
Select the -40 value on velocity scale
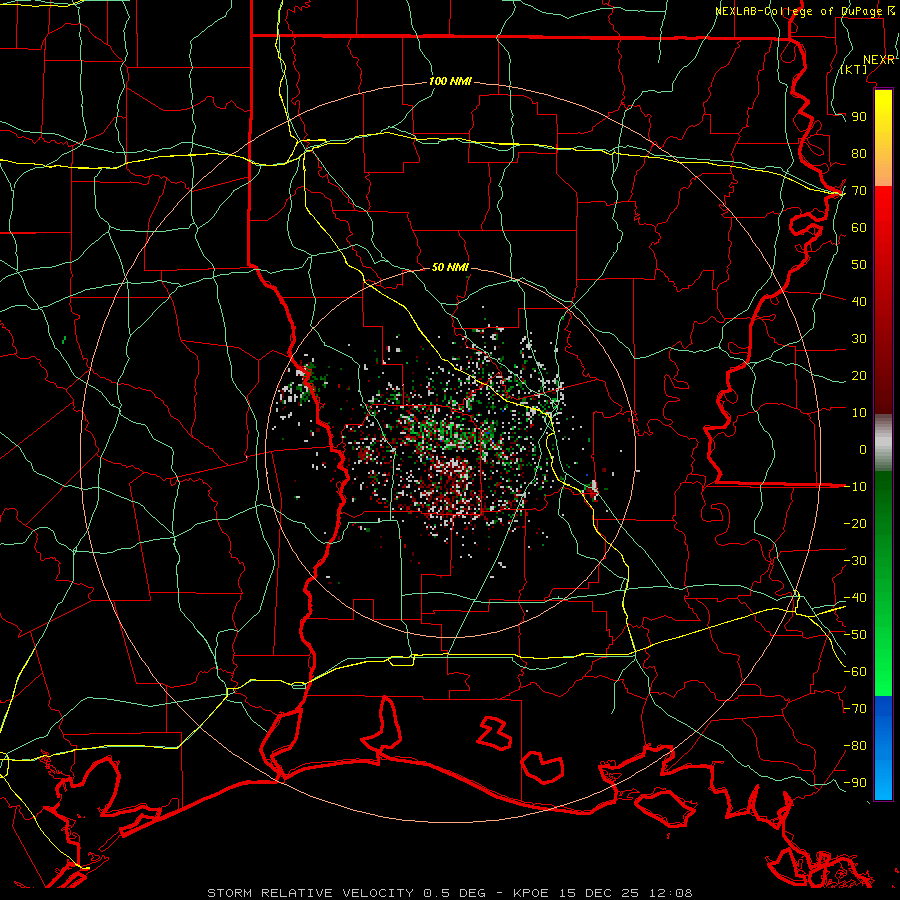[x=855, y=598]
